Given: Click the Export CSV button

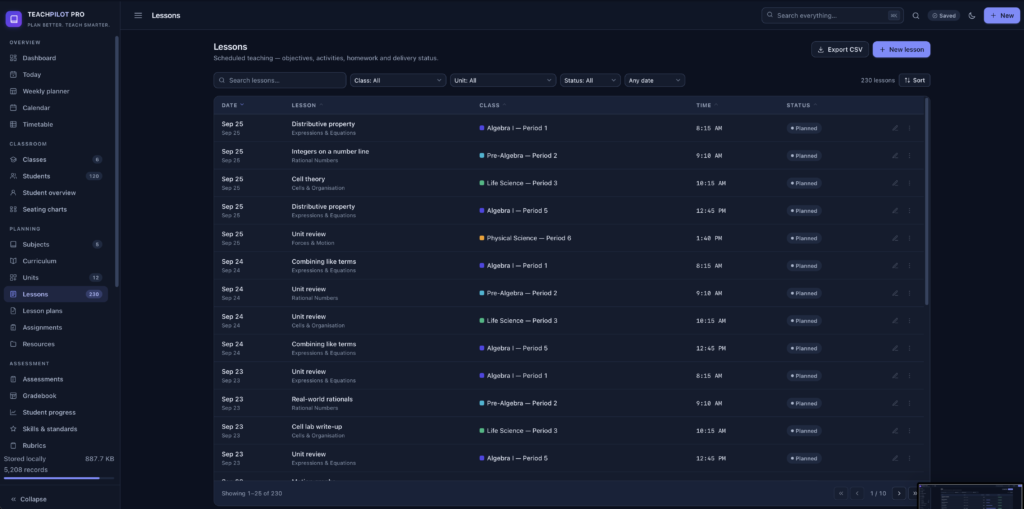Looking at the screenshot, I should 840,50.
